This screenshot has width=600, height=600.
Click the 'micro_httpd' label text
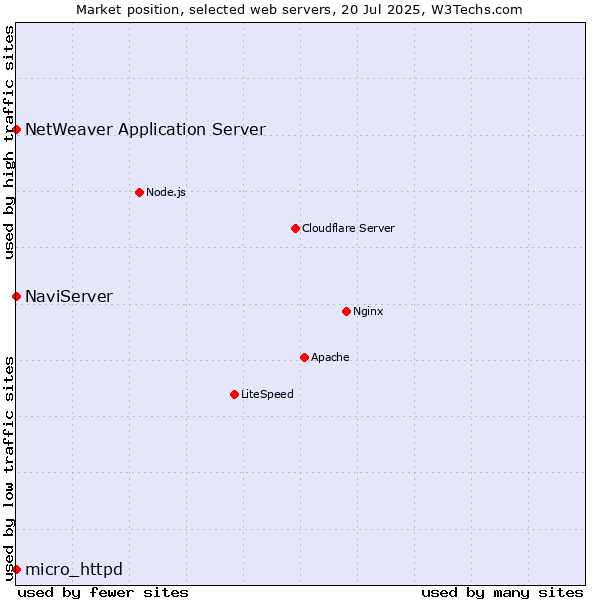(x=74, y=569)
